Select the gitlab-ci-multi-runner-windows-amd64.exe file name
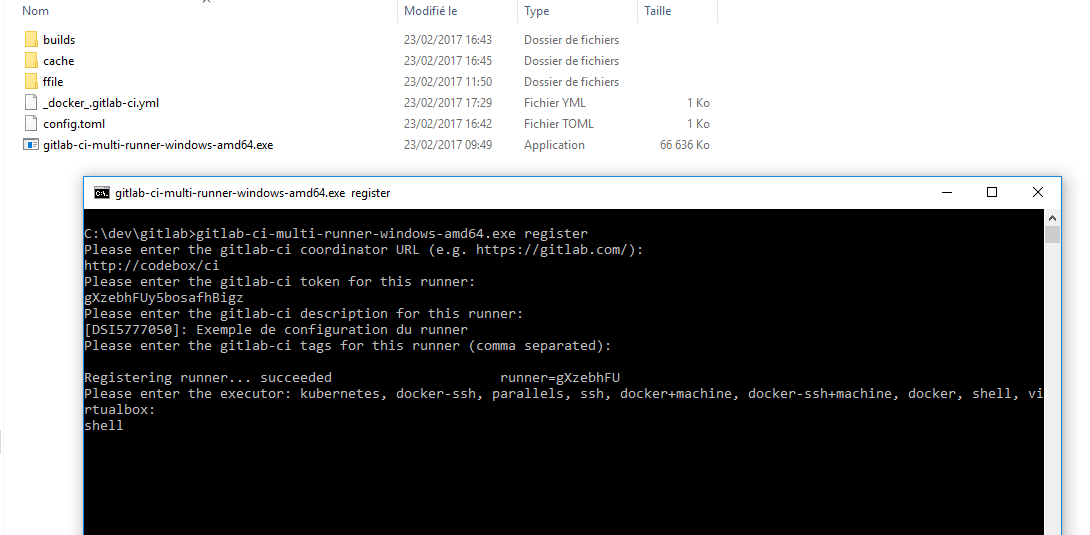This screenshot has width=1090, height=535. pos(158,145)
